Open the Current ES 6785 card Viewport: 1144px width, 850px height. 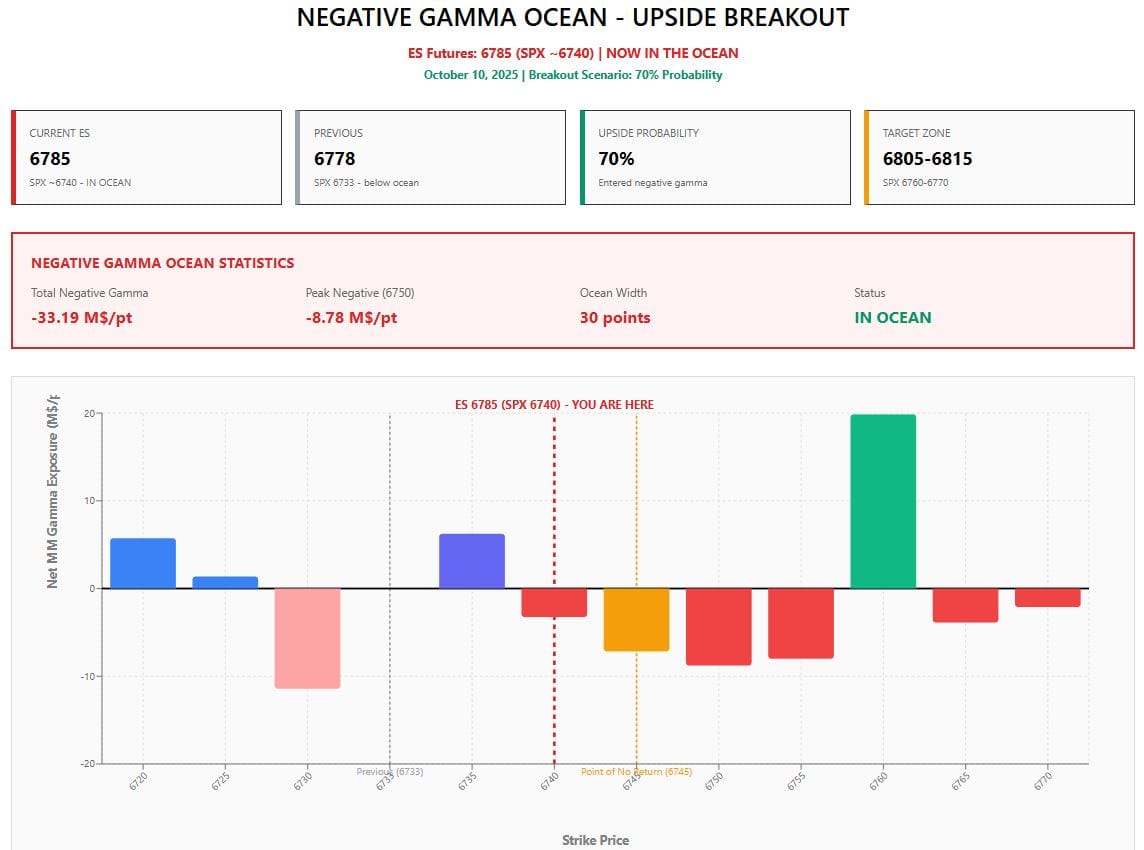(147, 158)
